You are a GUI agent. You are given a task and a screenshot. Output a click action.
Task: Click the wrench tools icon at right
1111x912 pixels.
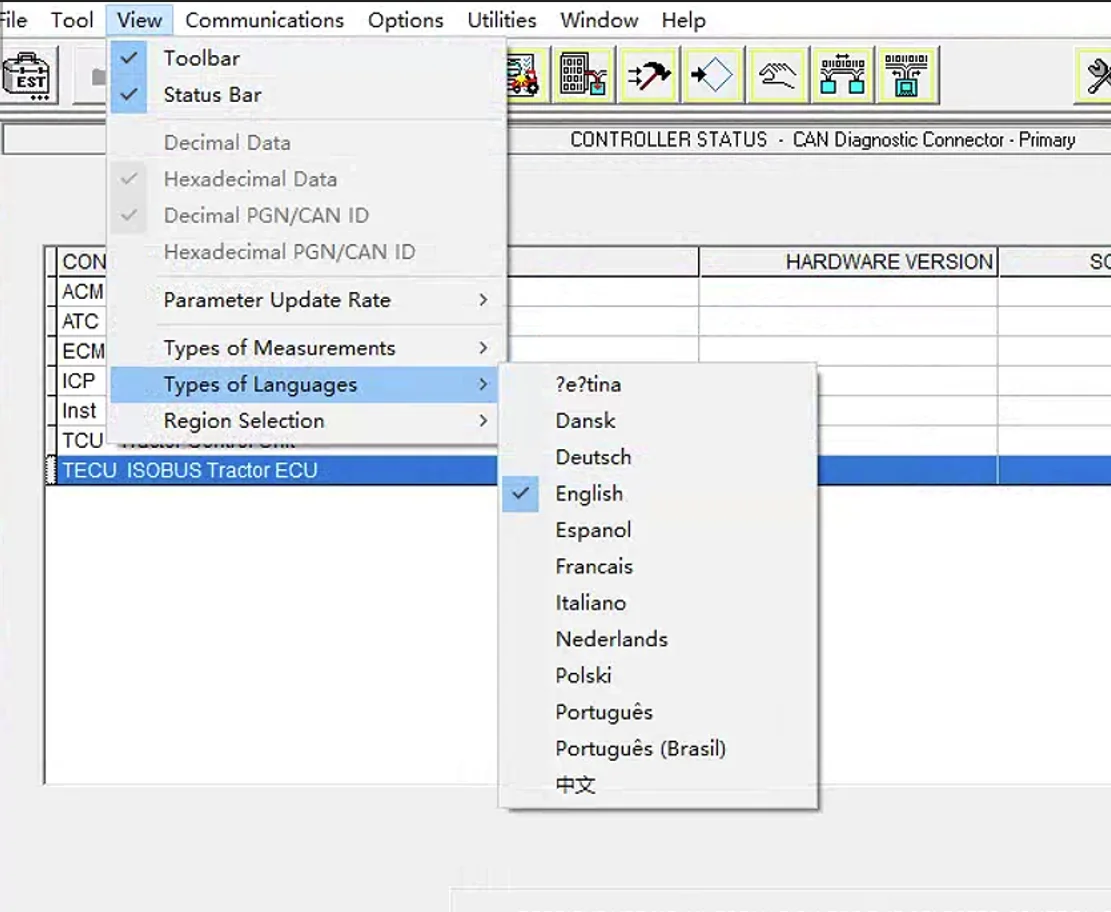point(1096,75)
